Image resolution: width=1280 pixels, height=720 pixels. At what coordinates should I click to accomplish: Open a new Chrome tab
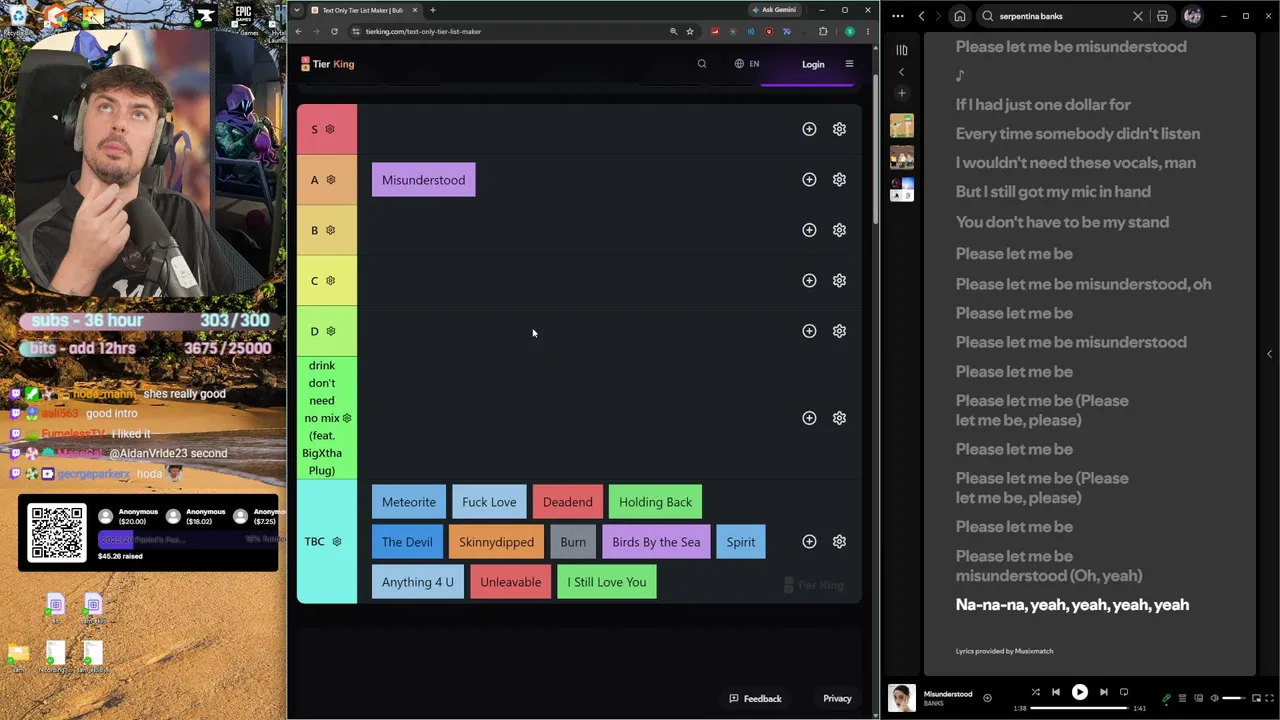tap(433, 10)
